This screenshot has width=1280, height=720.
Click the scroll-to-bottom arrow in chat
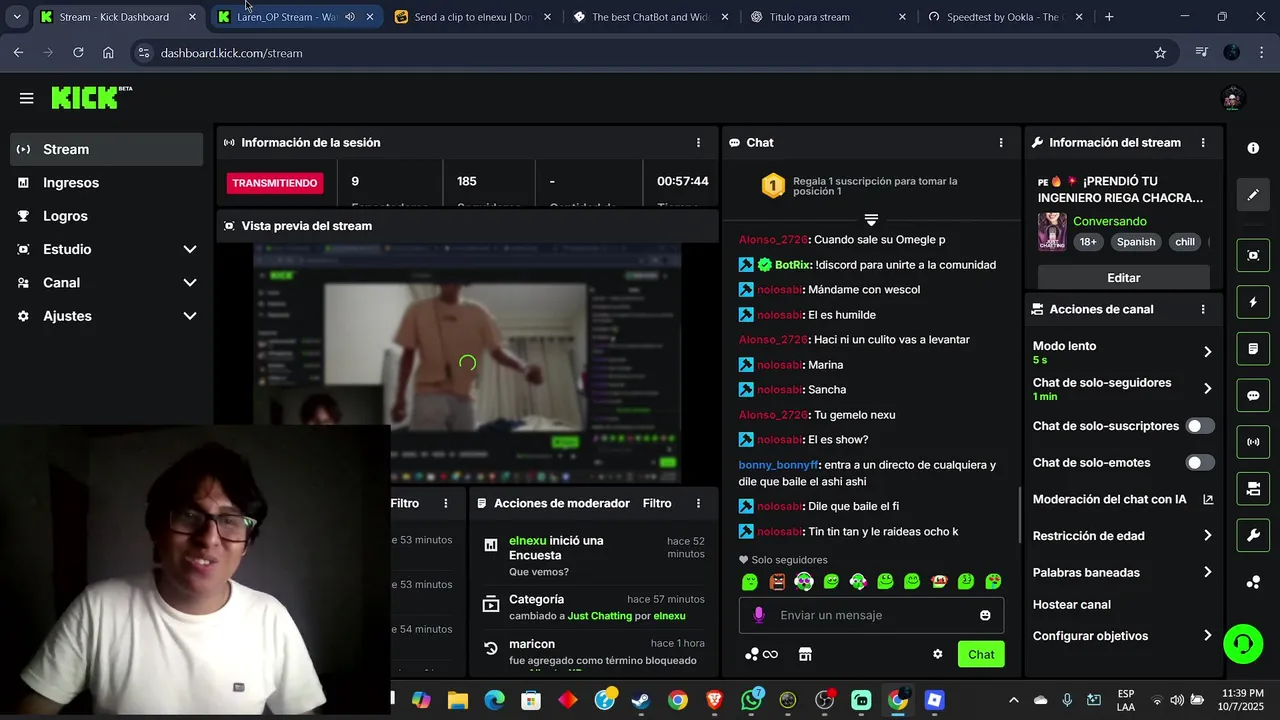[x=871, y=219]
